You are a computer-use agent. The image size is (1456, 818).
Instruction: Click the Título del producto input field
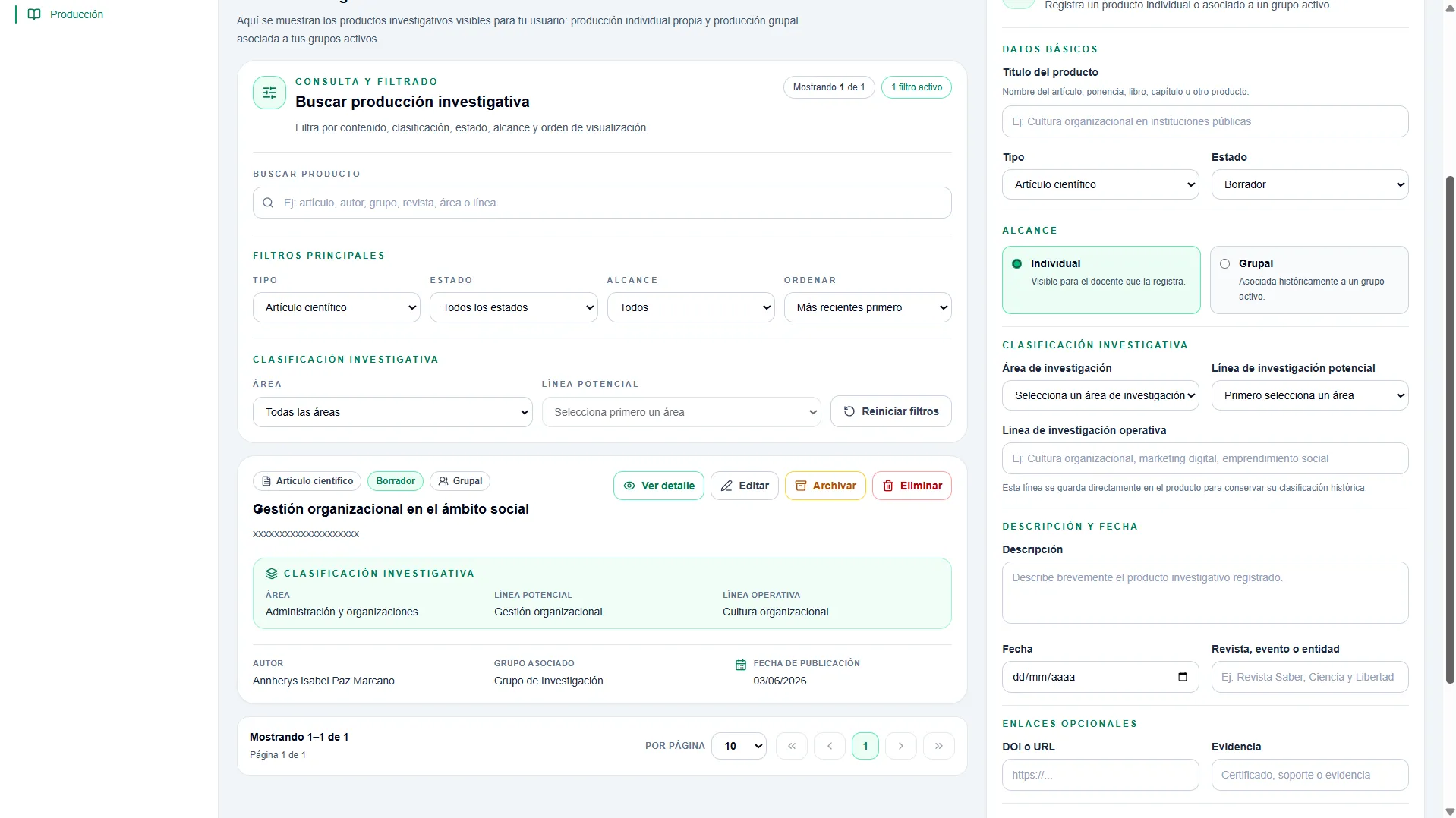click(1205, 121)
